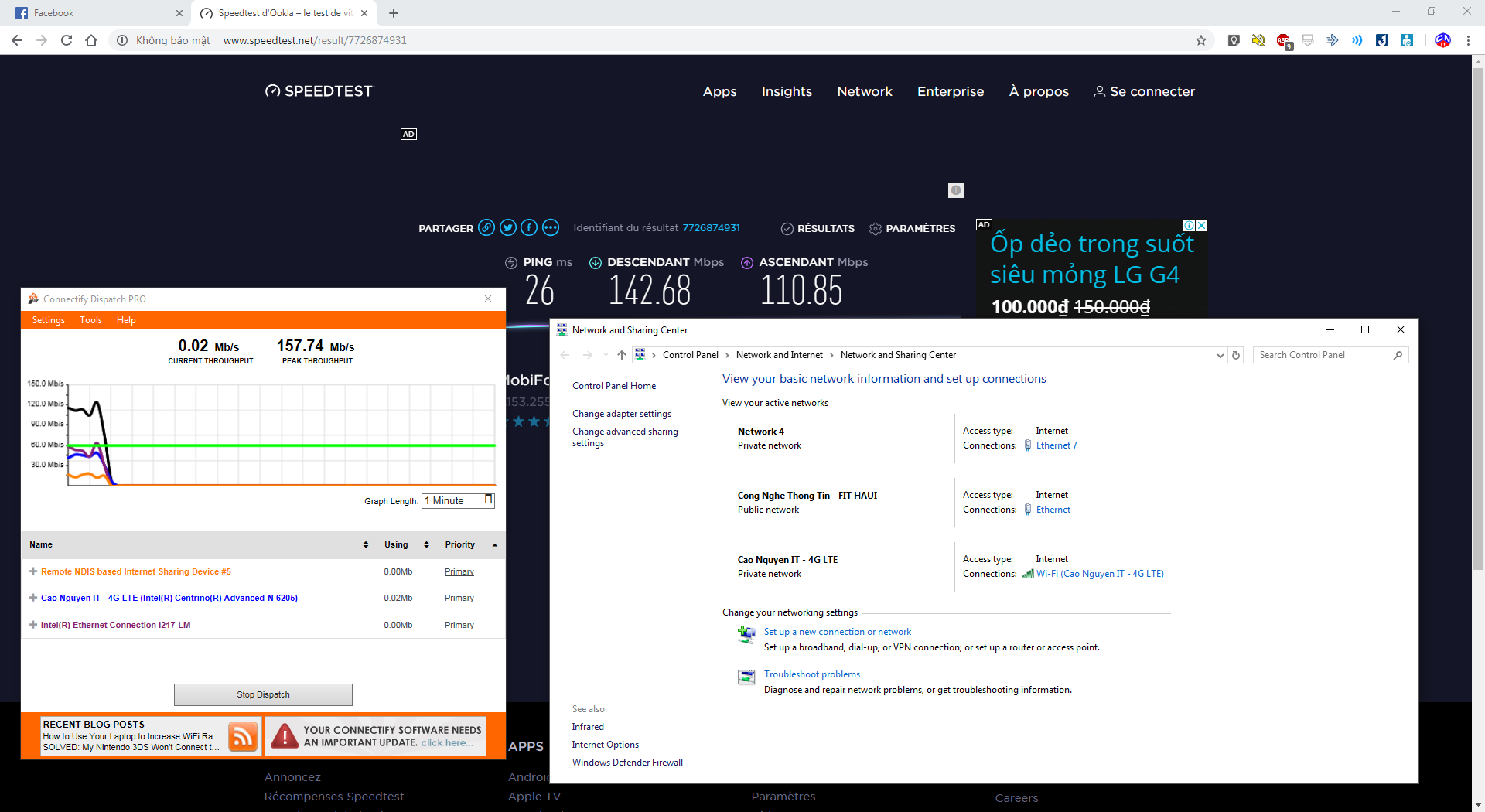This screenshot has width=1485, height=812.
Task: Sort adapters by Name column arrows
Action: [366, 544]
